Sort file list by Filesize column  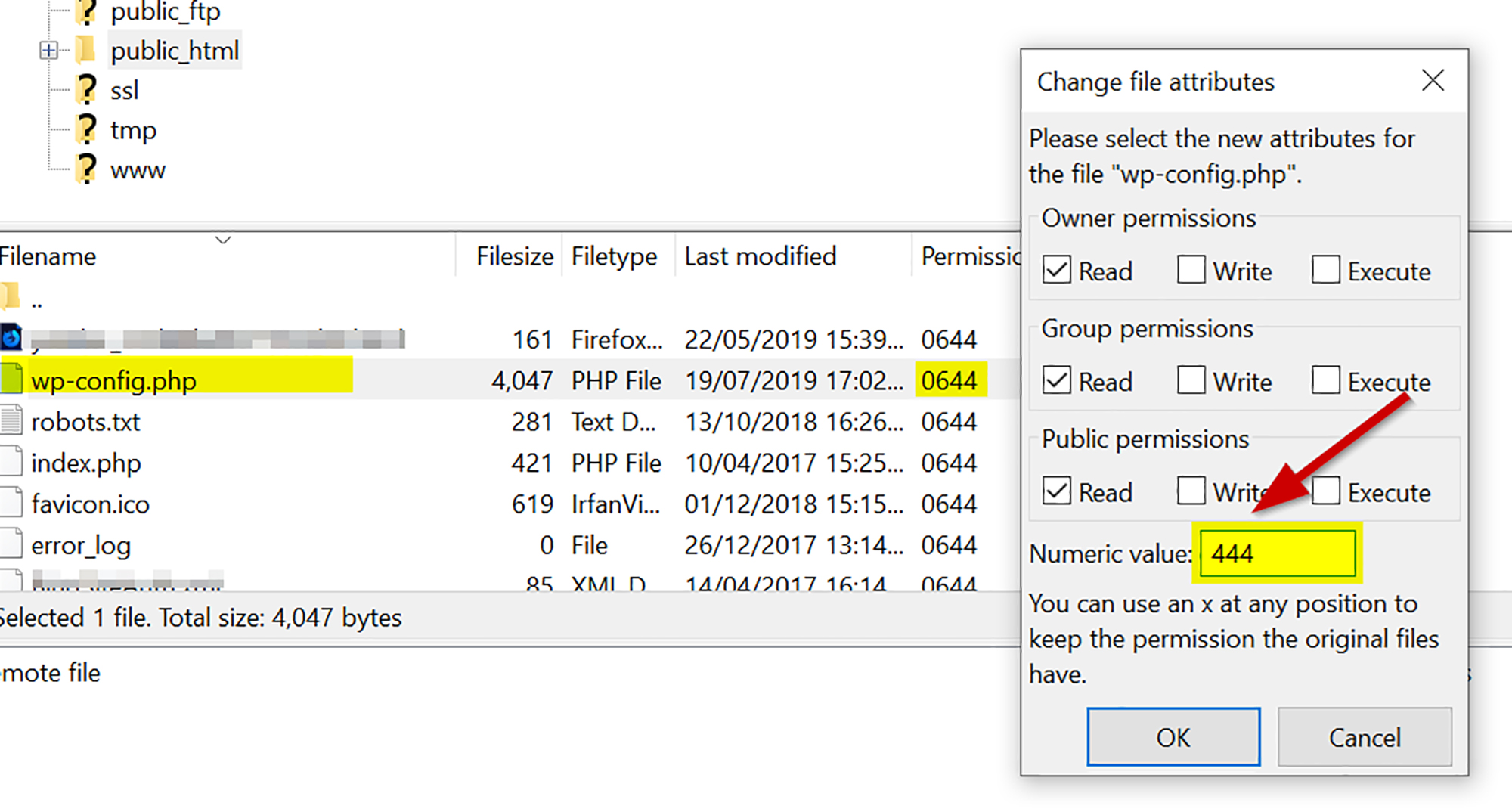515,256
